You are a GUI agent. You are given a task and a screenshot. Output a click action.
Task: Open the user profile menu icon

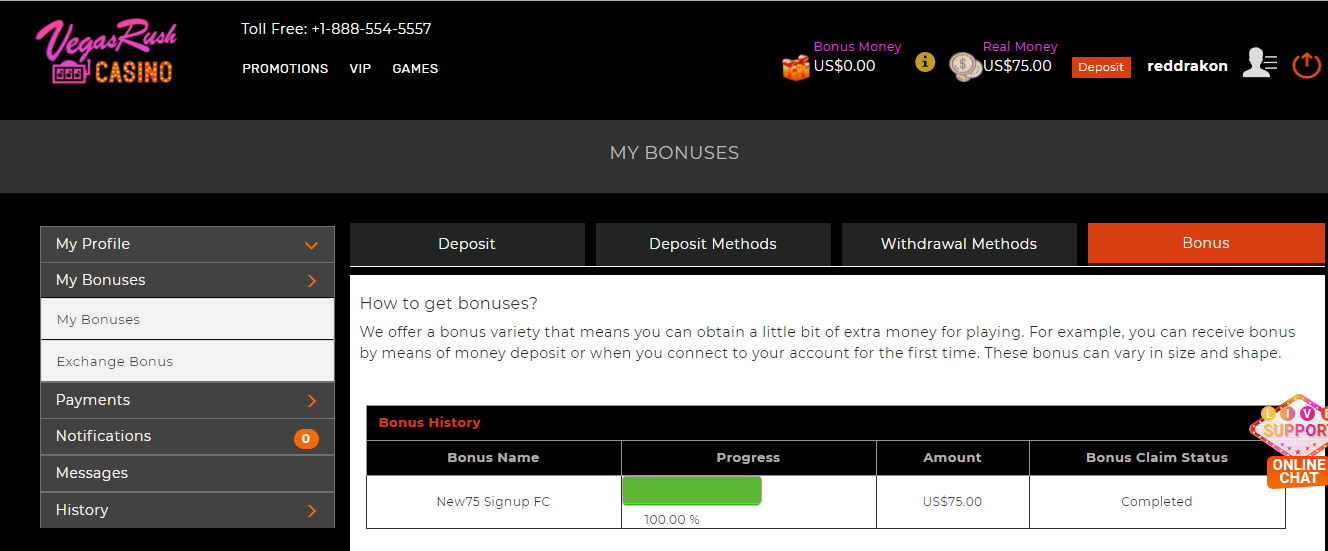1259,63
